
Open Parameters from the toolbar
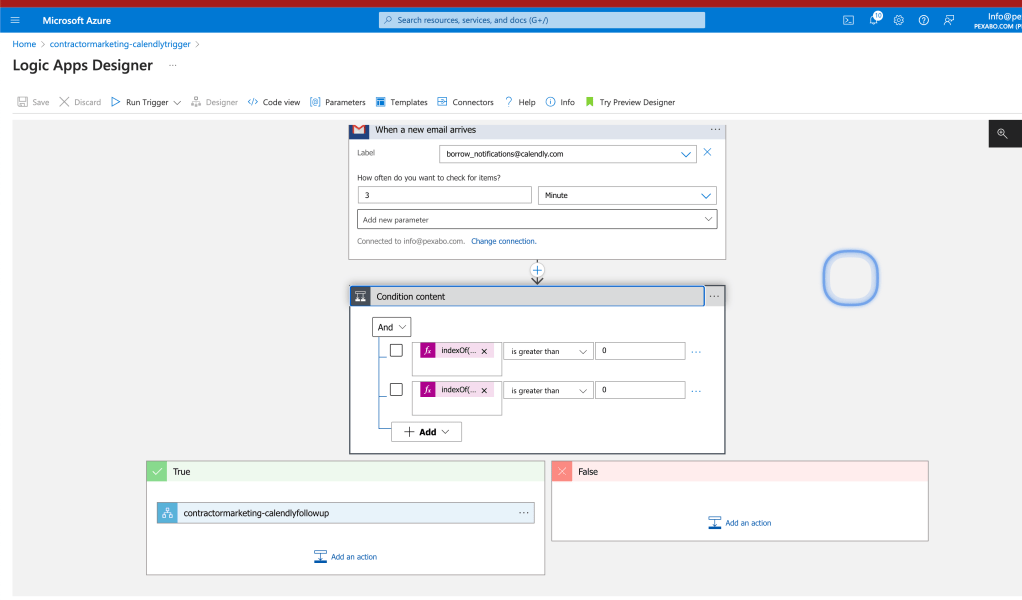(x=338, y=102)
